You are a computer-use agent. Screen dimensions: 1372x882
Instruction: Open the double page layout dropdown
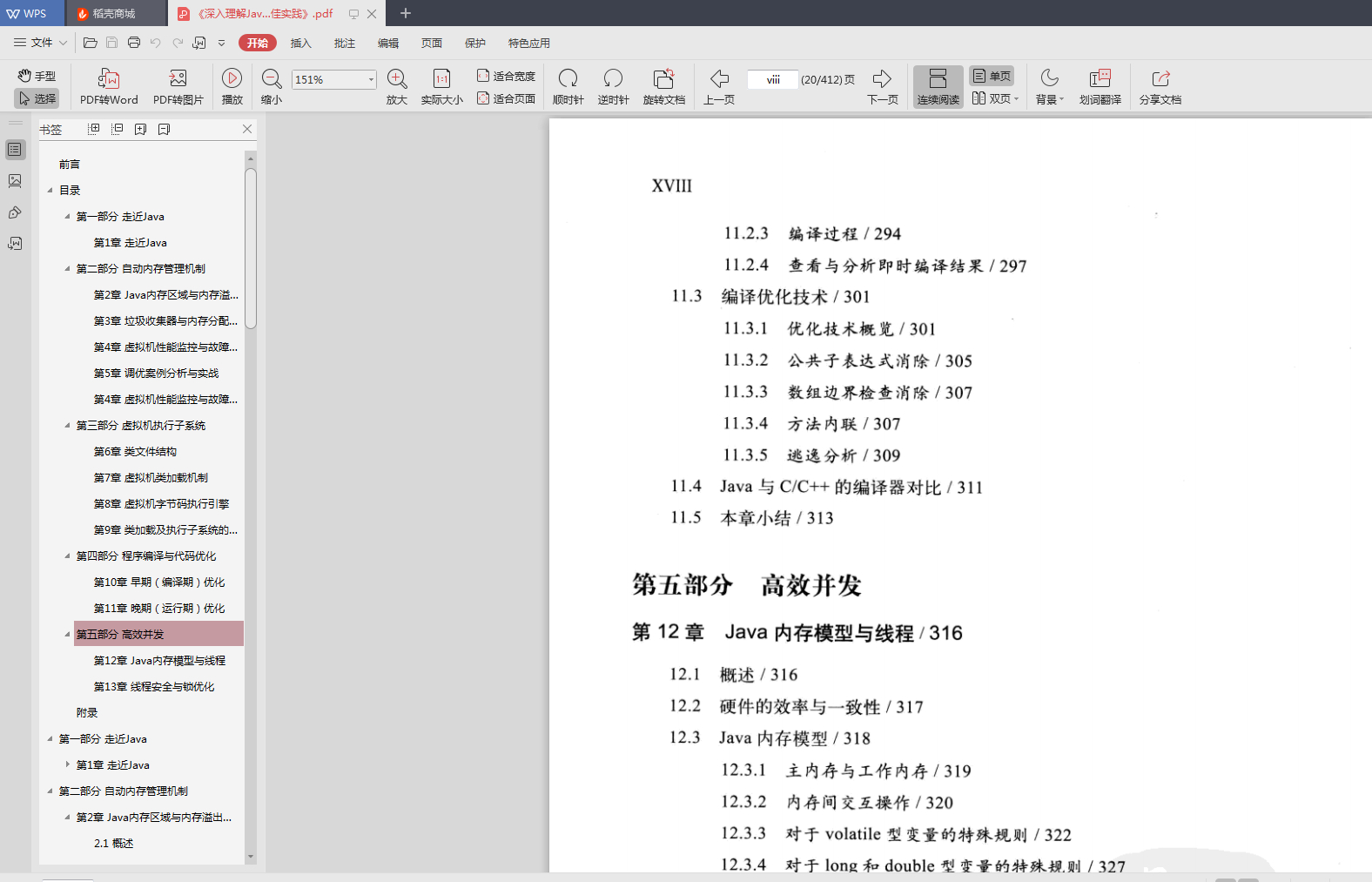[995, 98]
